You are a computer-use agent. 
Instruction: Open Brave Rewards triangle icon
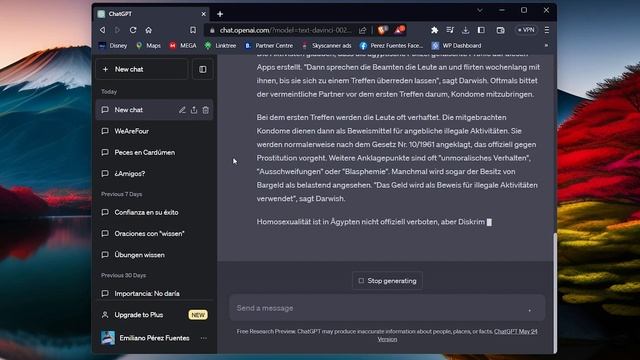click(x=399, y=30)
